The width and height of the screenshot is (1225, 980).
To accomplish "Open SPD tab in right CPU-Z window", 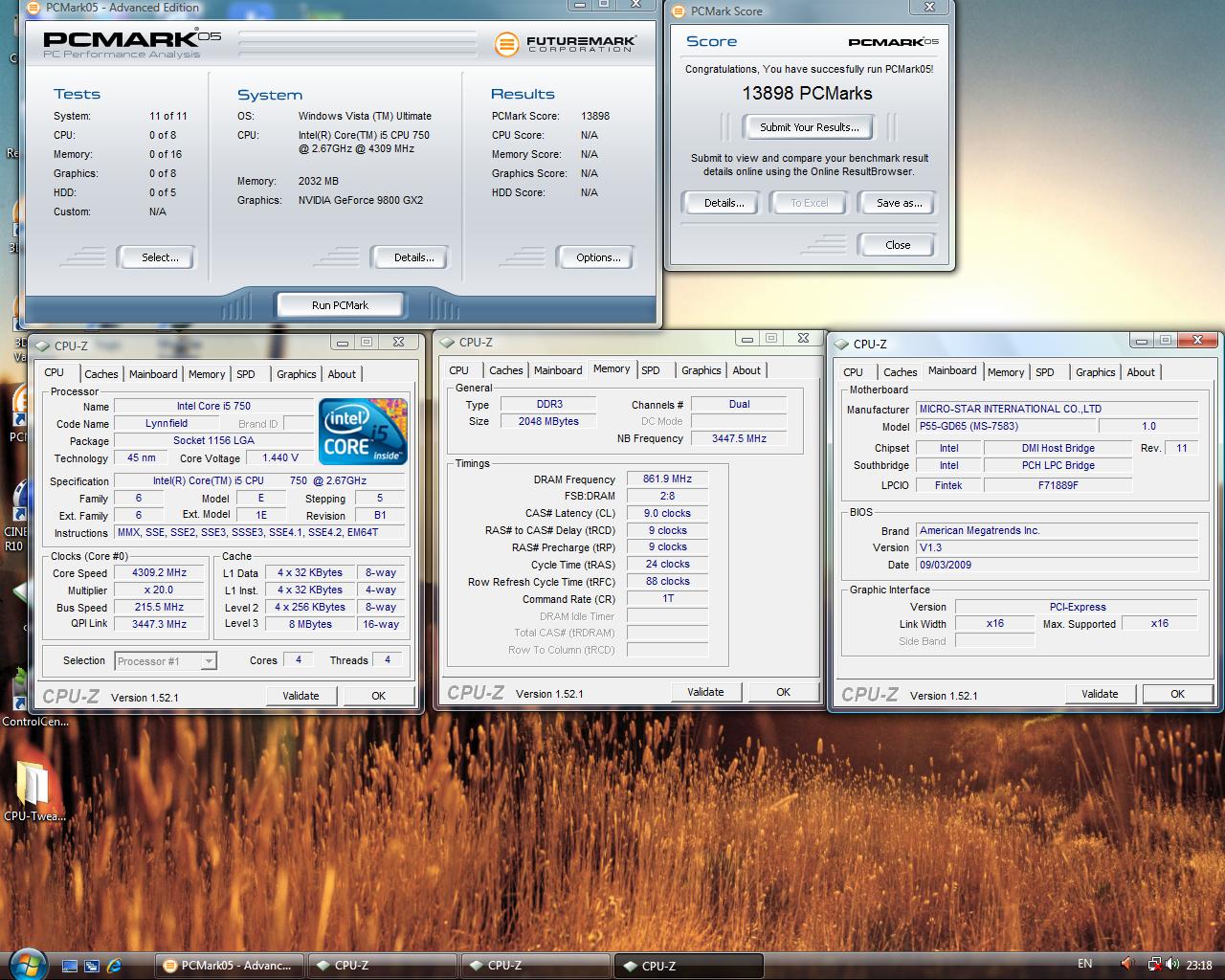I will 1045,372.
